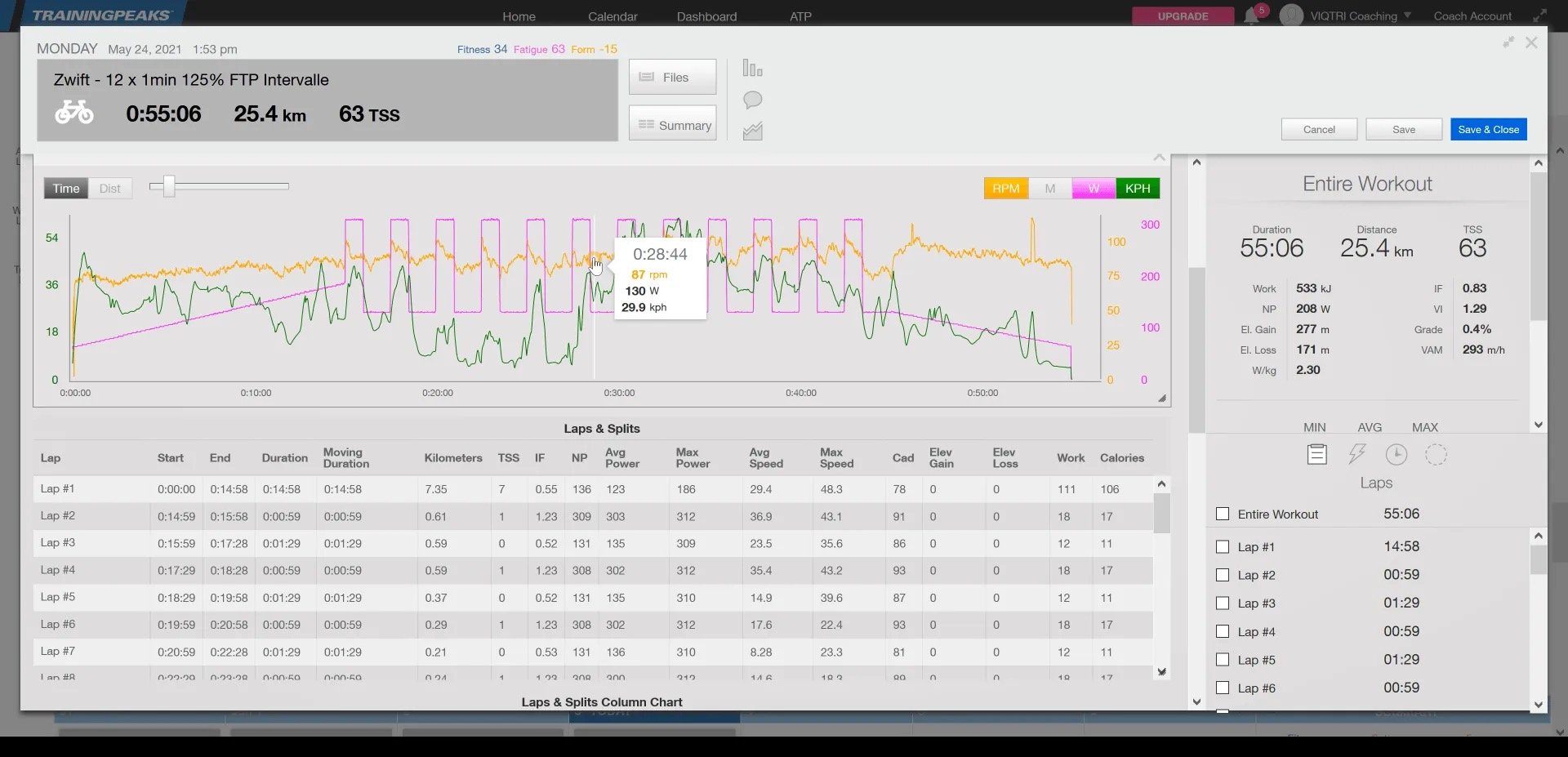Click the Fitness 34 metric
The image size is (1568, 757).
click(482, 49)
